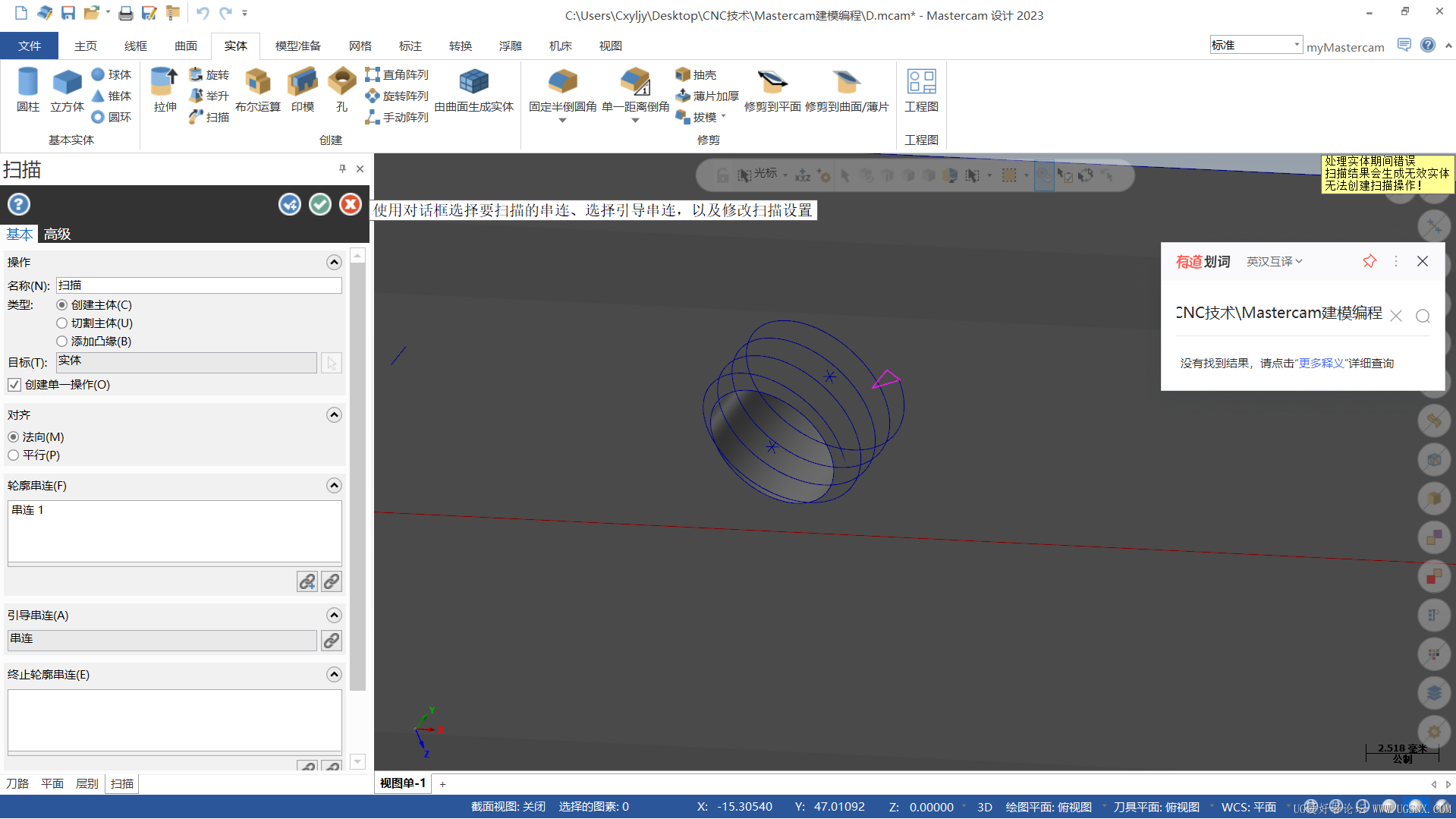Image resolution: width=1456 pixels, height=819 pixels.
Task: Toggle Create Single Operation (创建单一操作) checkbox
Action: (14, 385)
